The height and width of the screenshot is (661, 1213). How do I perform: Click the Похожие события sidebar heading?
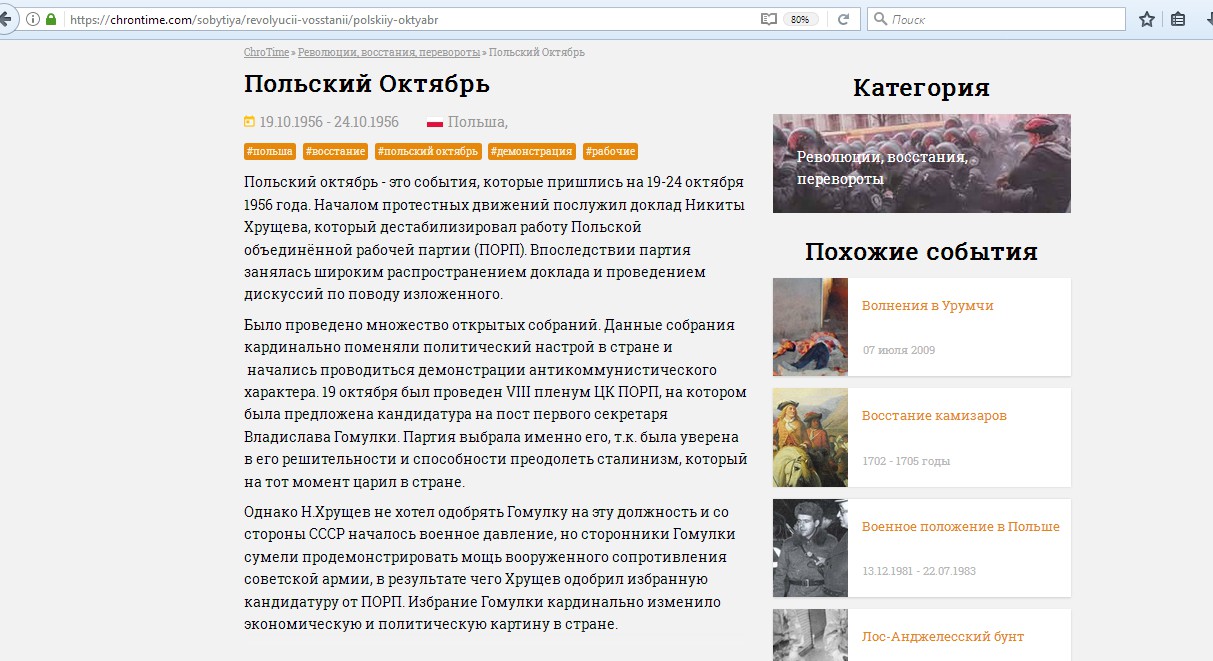pos(921,252)
